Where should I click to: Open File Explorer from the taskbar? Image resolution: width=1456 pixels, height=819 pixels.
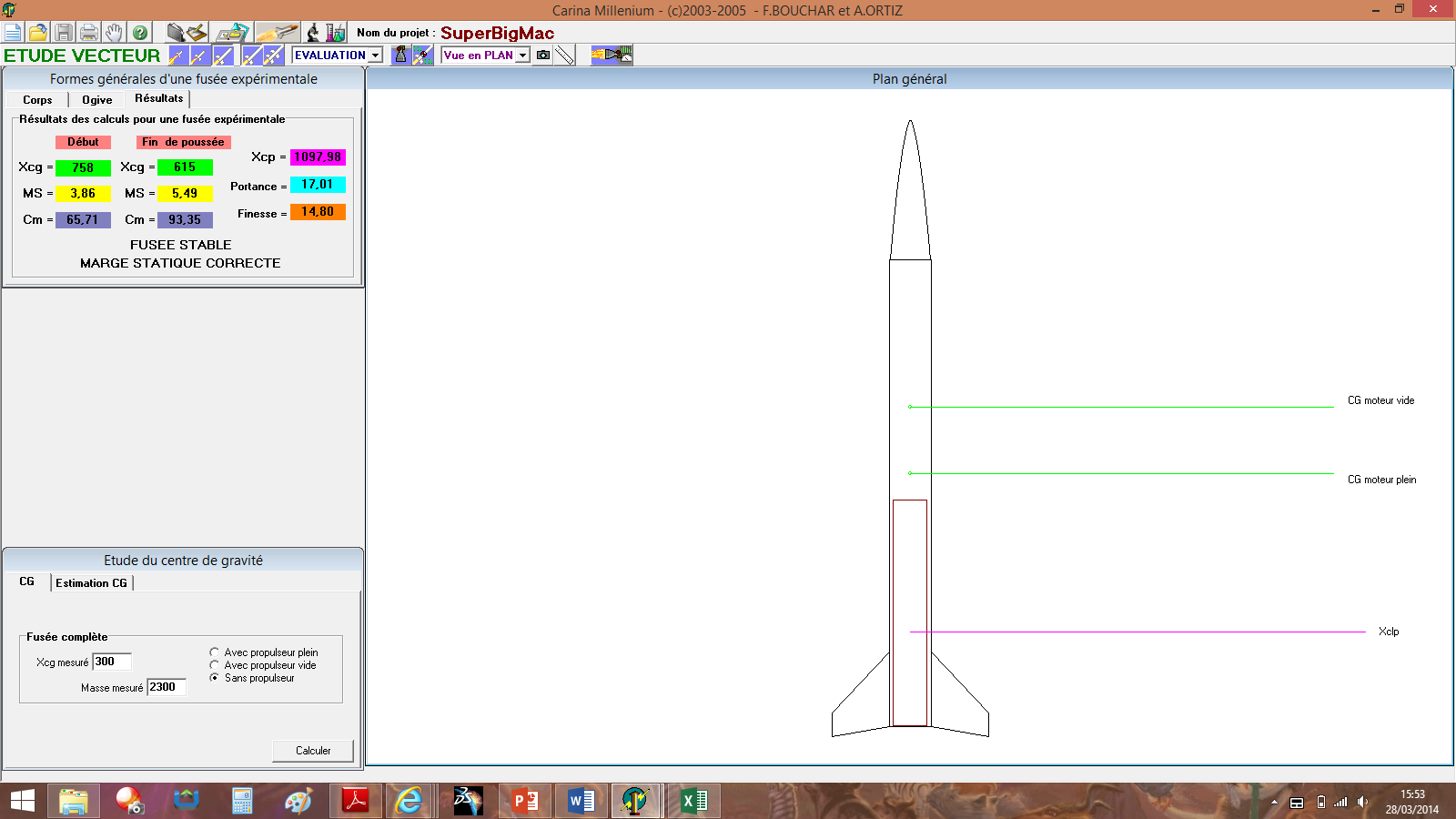coord(74,801)
